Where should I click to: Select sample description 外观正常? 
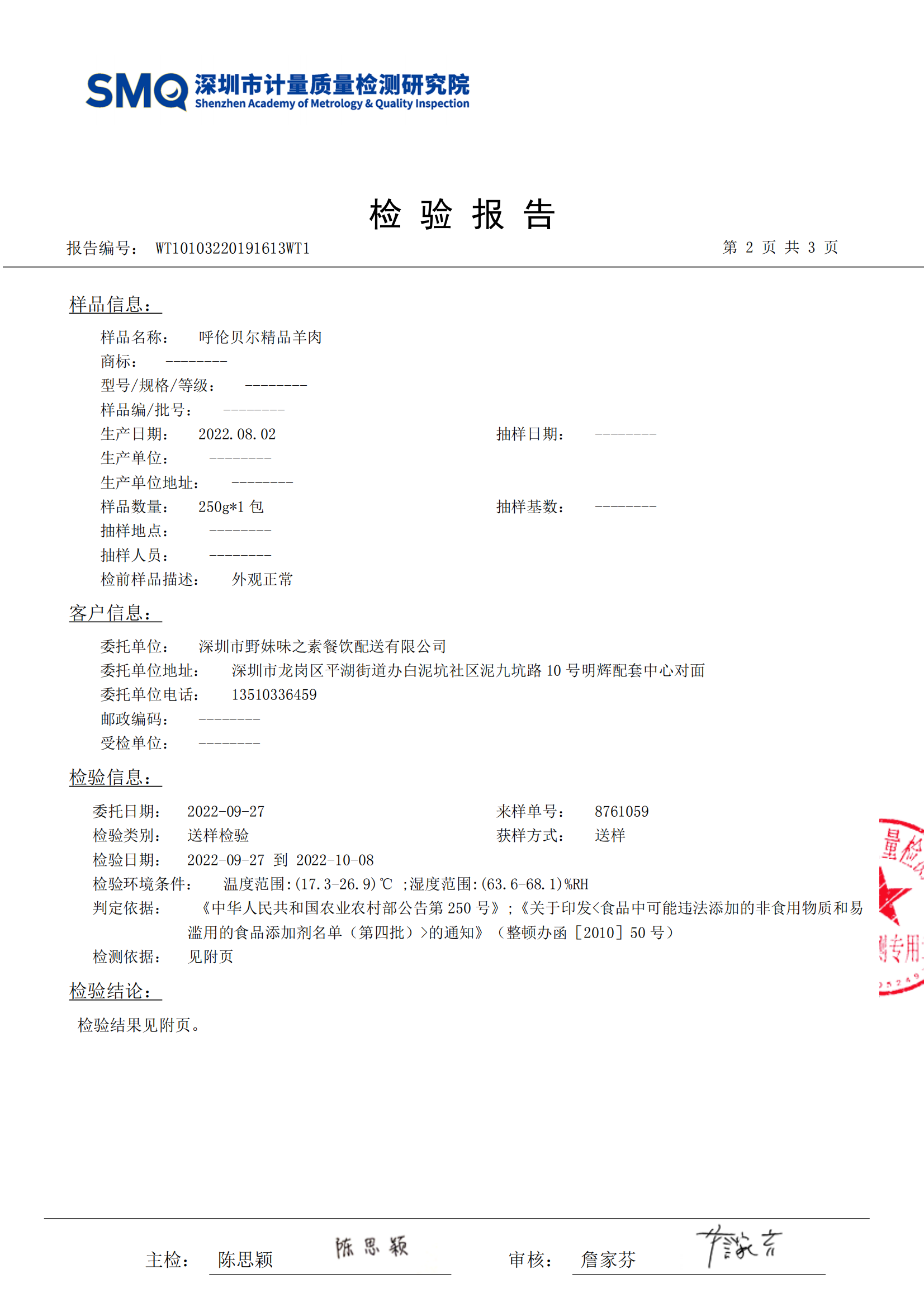pos(263,580)
